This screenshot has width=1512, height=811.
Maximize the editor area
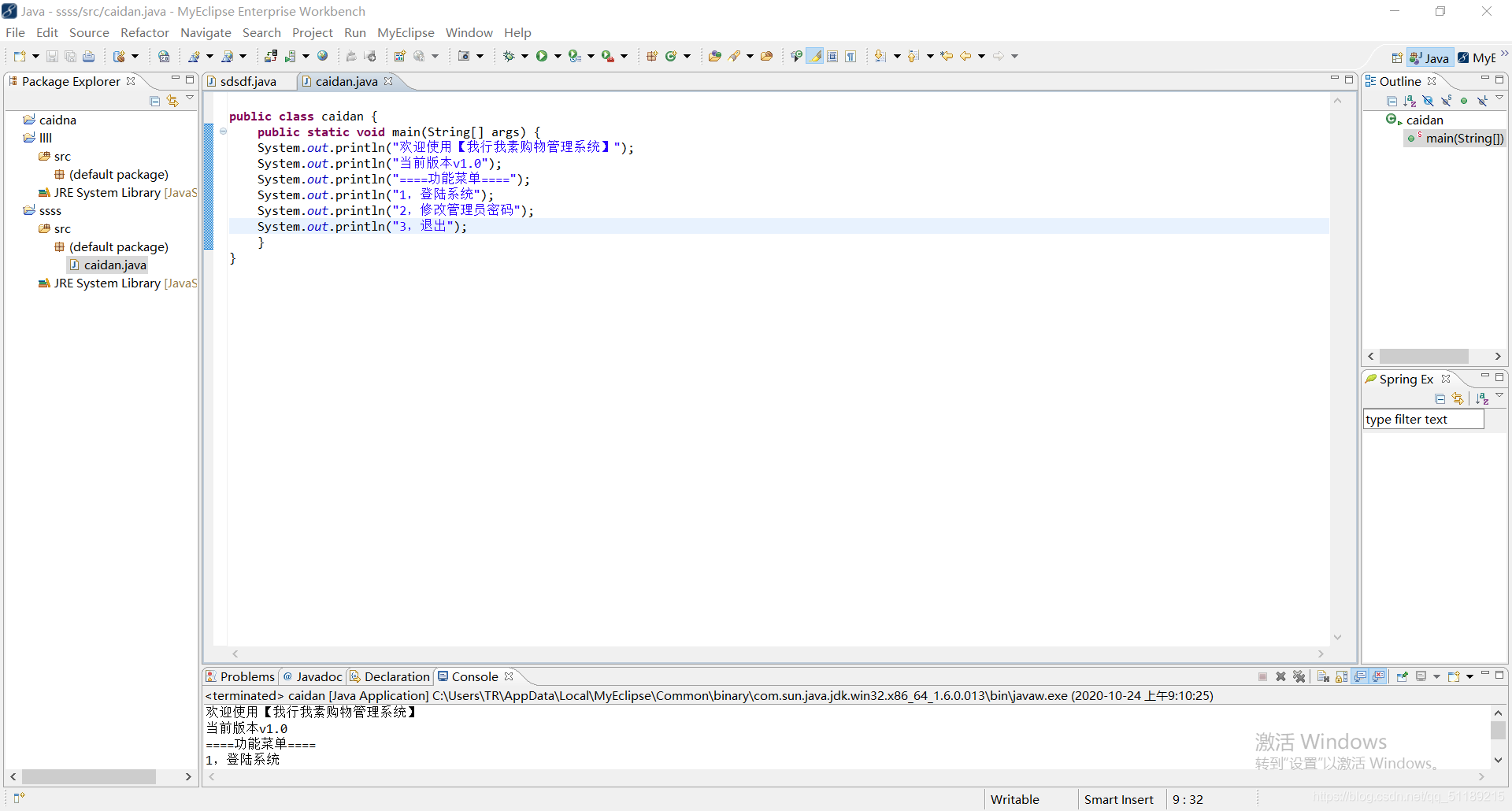(1349, 80)
